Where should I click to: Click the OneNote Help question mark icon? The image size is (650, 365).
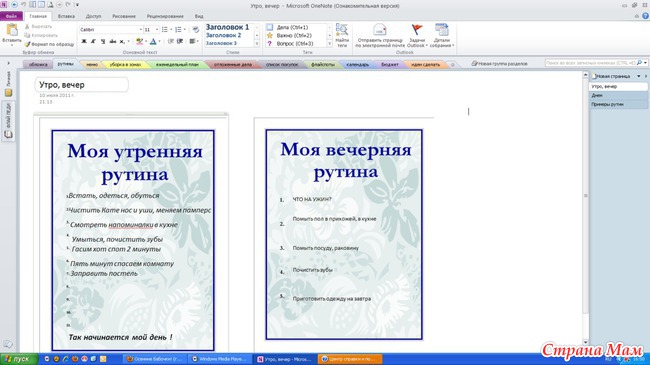tap(645, 16)
